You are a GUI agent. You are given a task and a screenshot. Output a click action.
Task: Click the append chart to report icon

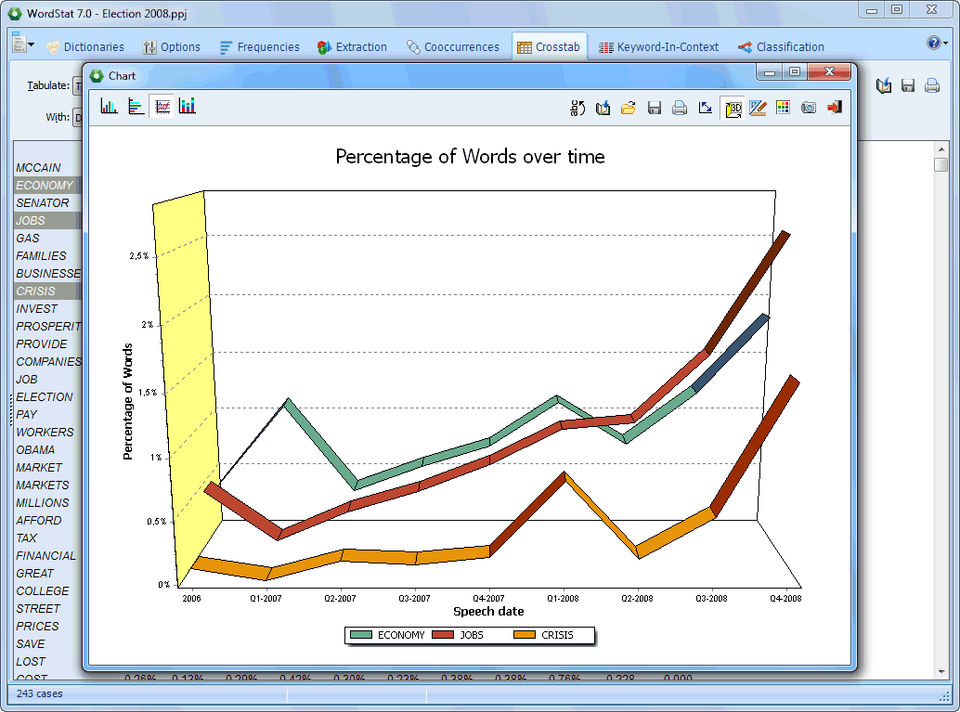click(603, 108)
